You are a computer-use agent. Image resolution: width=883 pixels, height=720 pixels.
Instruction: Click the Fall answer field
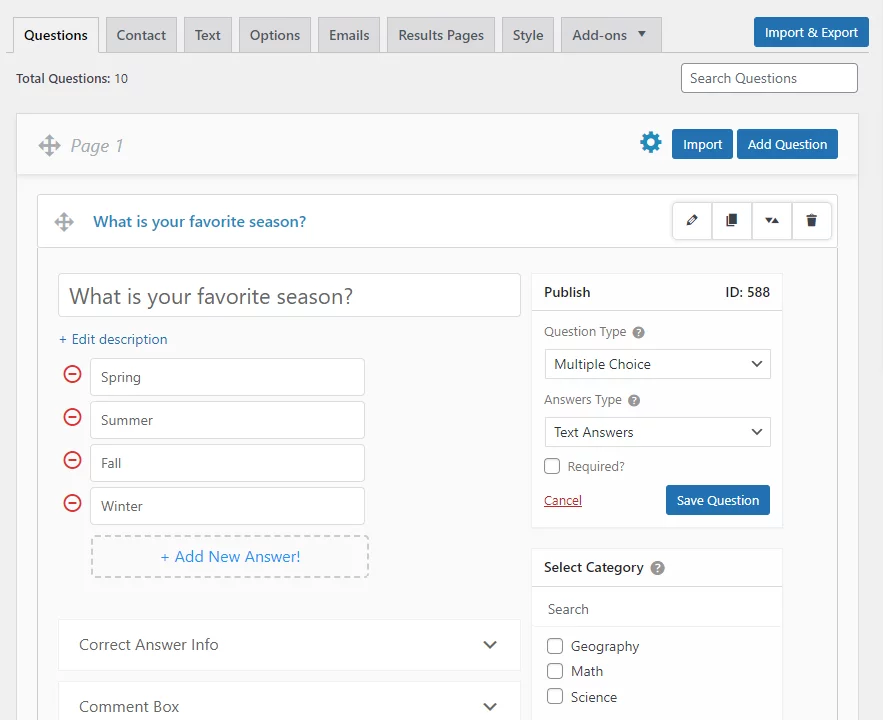pyautogui.click(x=227, y=463)
